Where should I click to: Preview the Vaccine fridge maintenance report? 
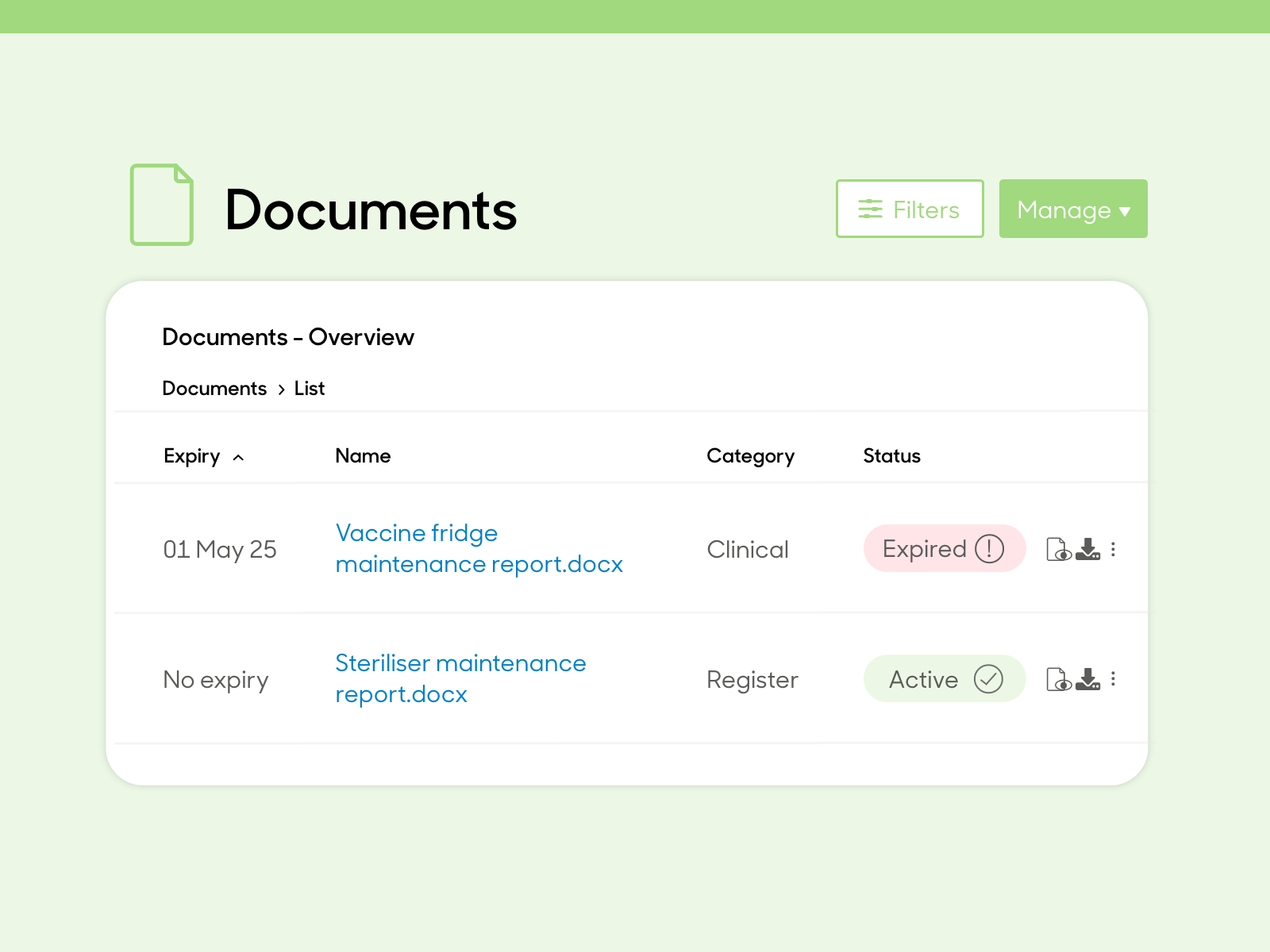pos(1059,549)
